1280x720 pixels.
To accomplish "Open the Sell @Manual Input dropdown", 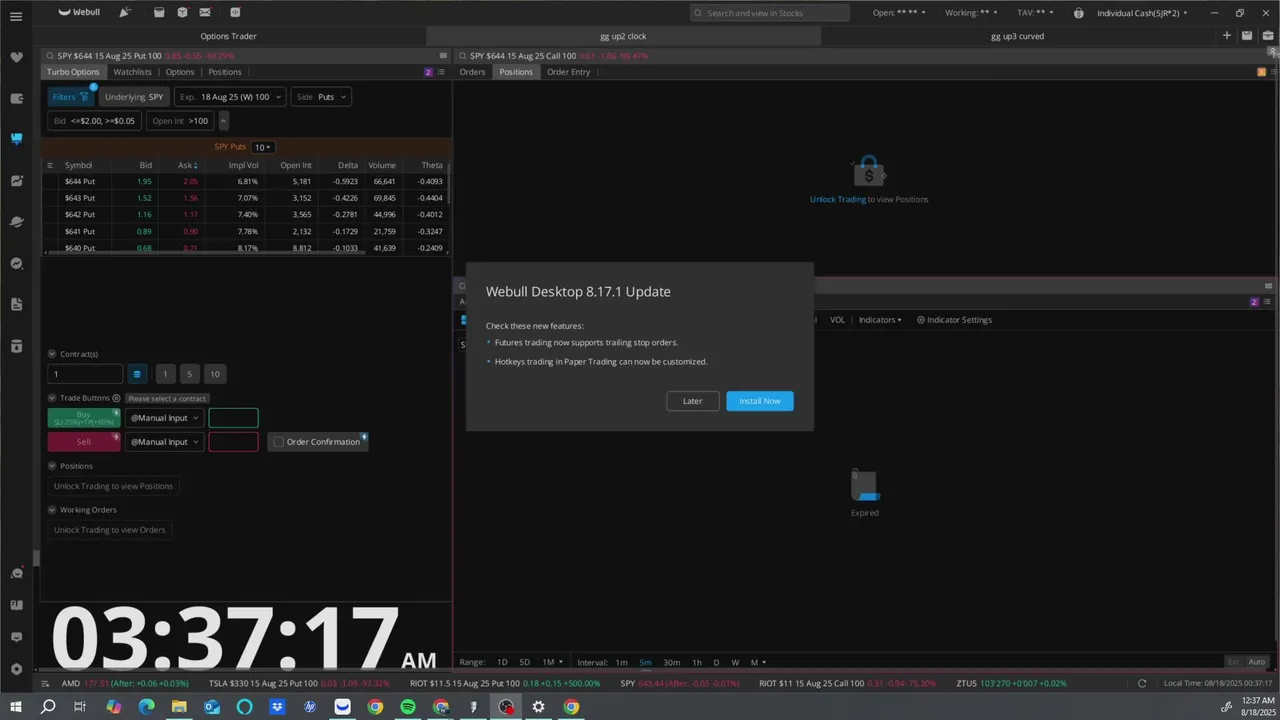I will click(164, 442).
